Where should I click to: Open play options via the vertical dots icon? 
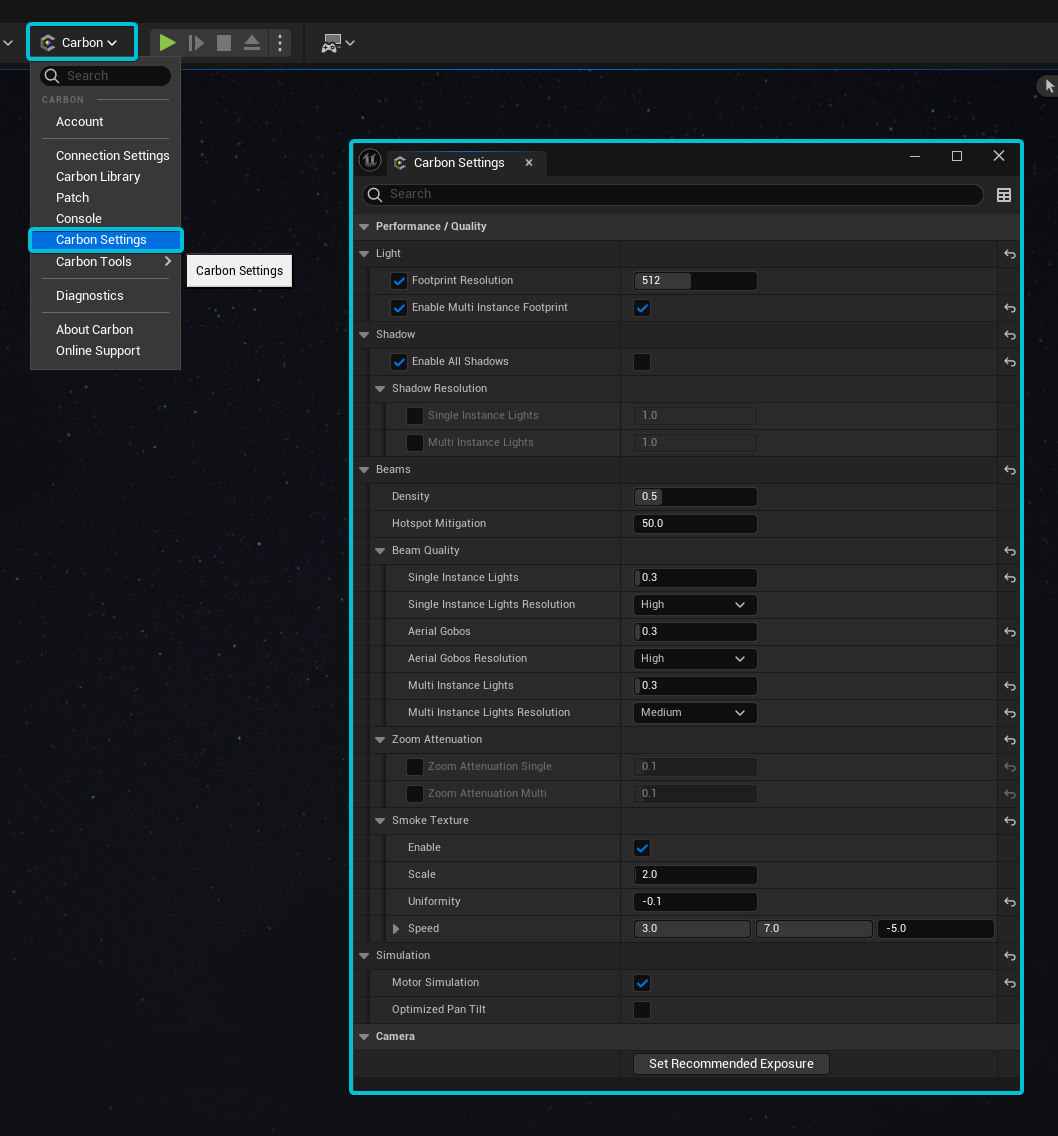tap(279, 42)
